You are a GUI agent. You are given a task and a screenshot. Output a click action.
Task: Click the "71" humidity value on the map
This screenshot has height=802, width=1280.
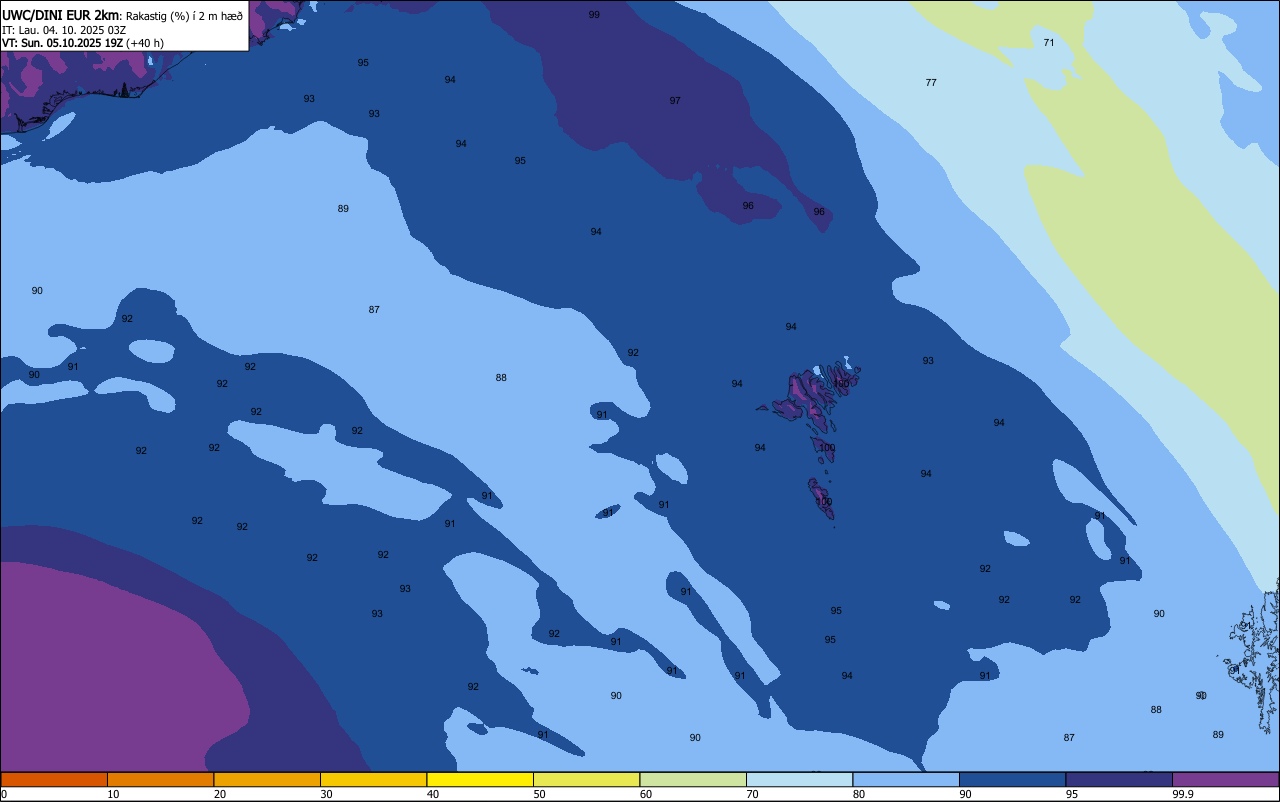(x=1049, y=42)
